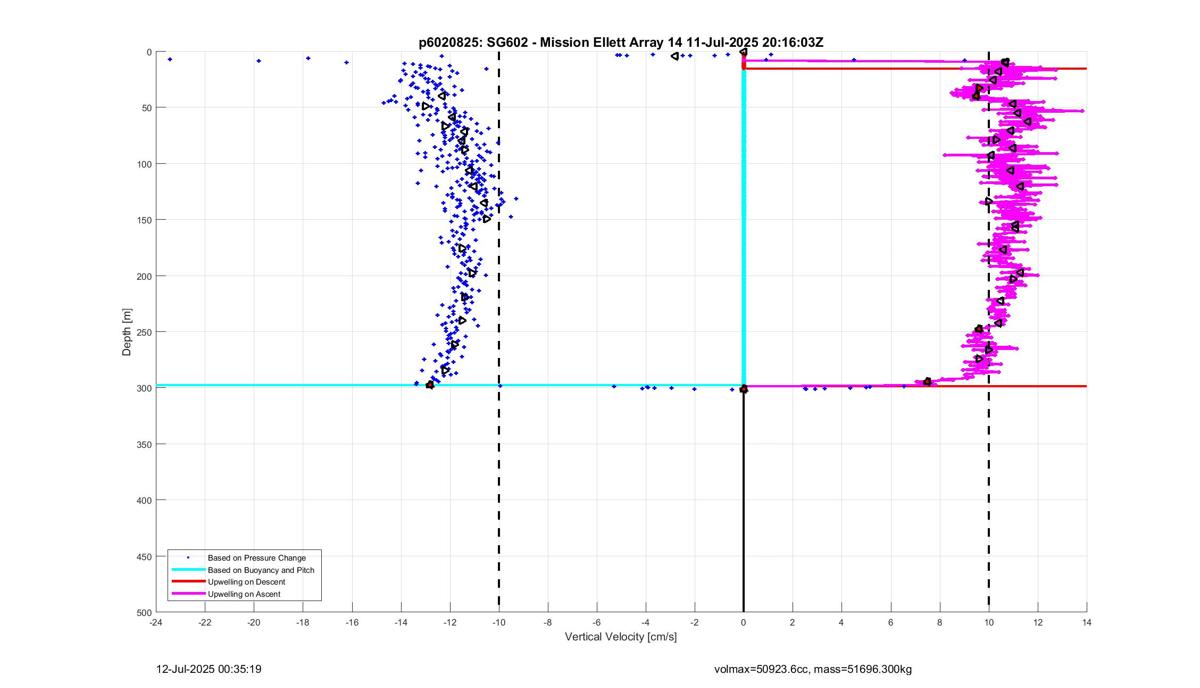Click x-axis tick label '-8'
This screenshot has height=688, width=1200.
pyautogui.click(x=547, y=622)
